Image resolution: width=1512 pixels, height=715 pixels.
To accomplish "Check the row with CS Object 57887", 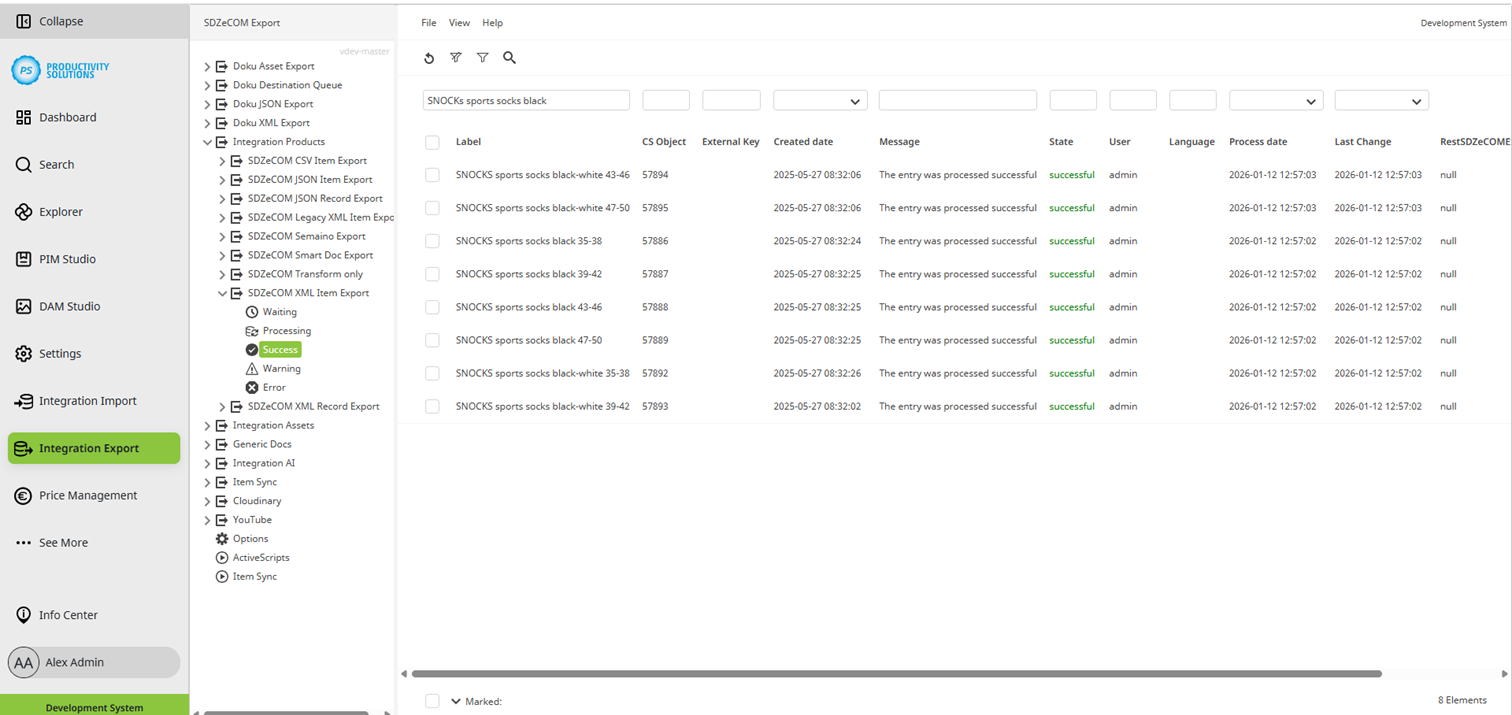I will (x=432, y=274).
